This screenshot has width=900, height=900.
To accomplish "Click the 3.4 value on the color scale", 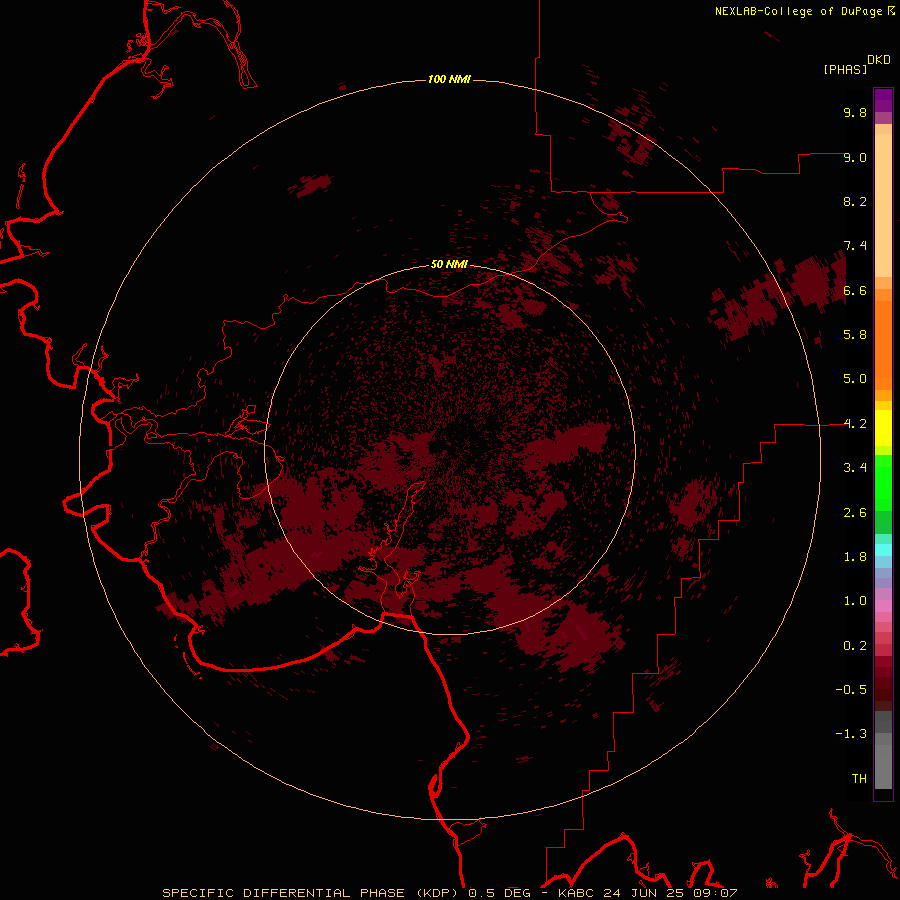I will [855, 468].
